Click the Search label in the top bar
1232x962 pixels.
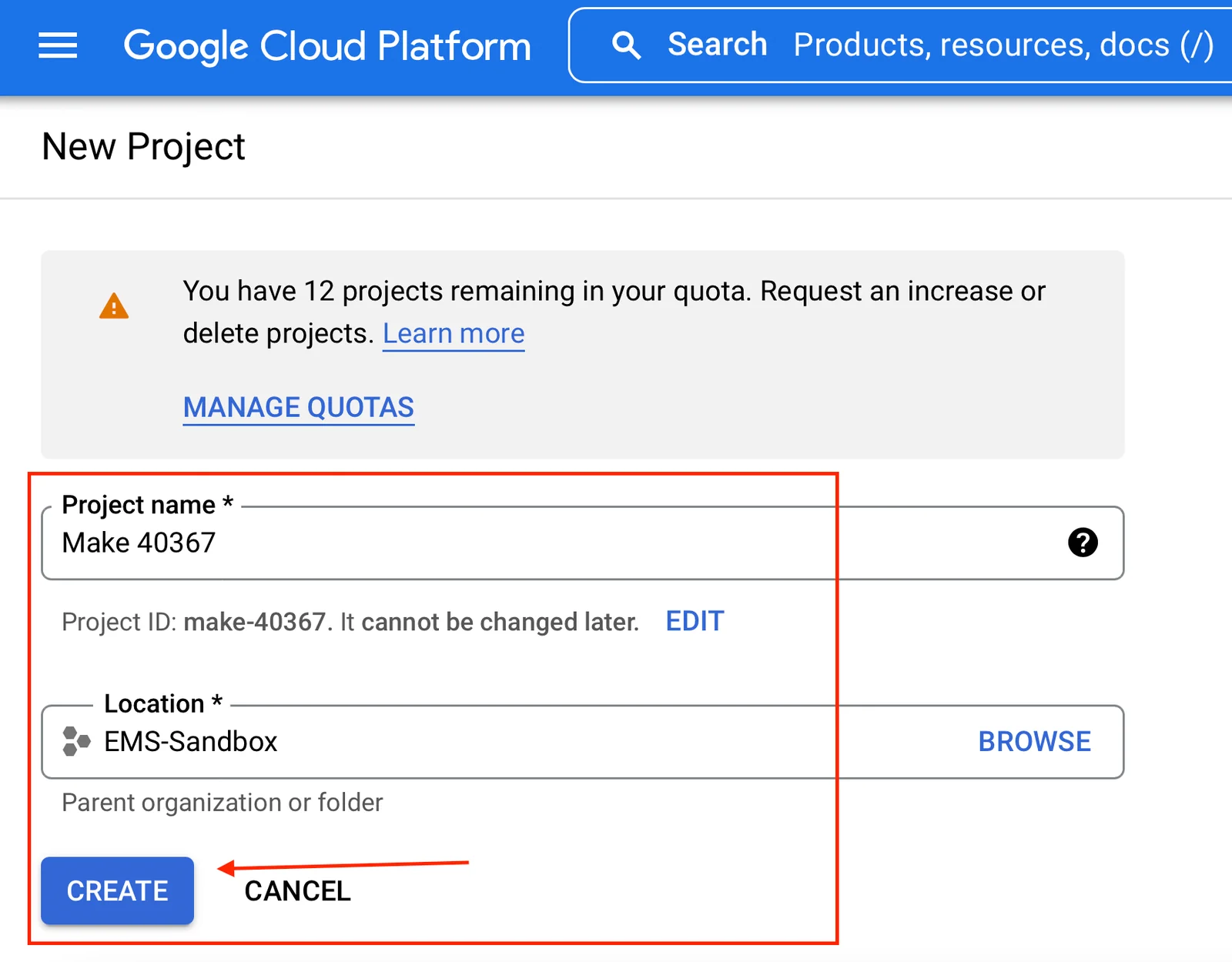(717, 45)
